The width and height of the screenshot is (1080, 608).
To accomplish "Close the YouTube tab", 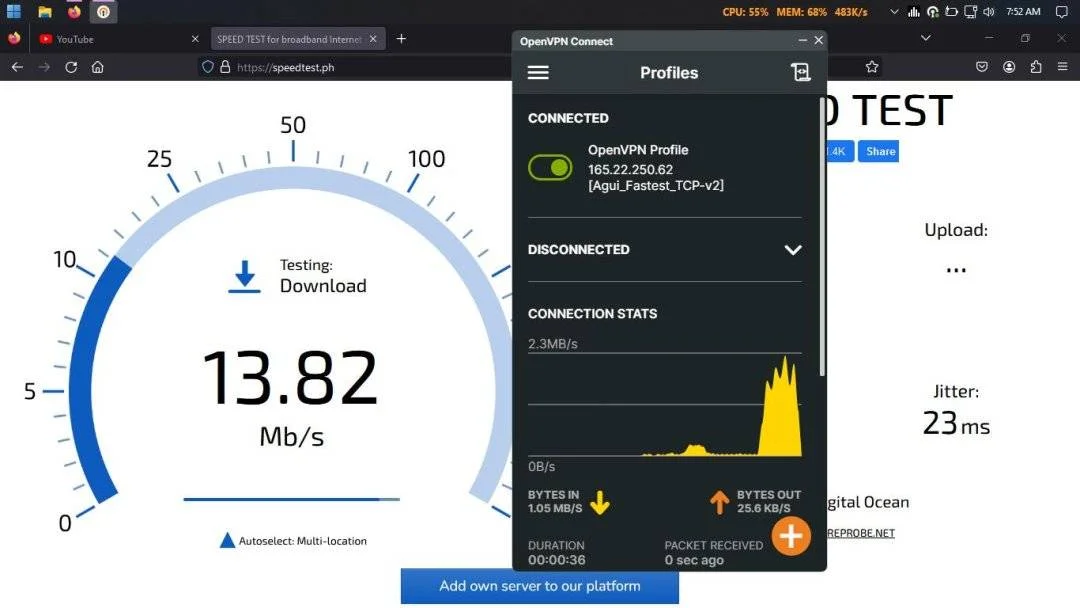I will pos(195,39).
